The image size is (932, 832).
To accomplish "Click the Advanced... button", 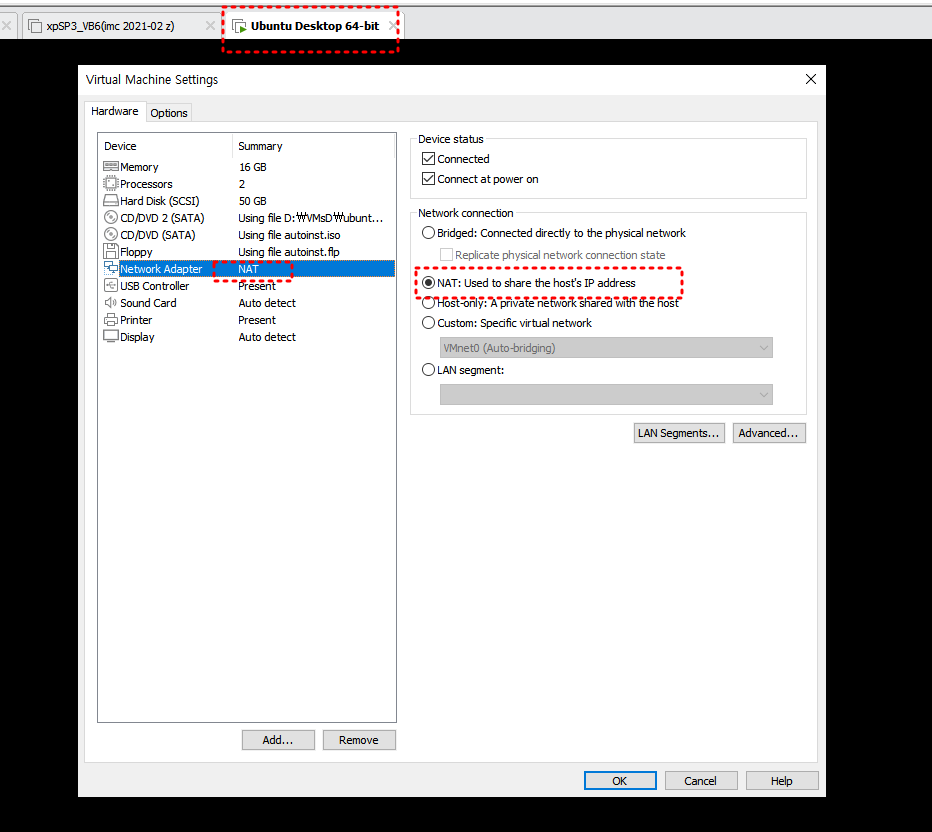I will 769,433.
